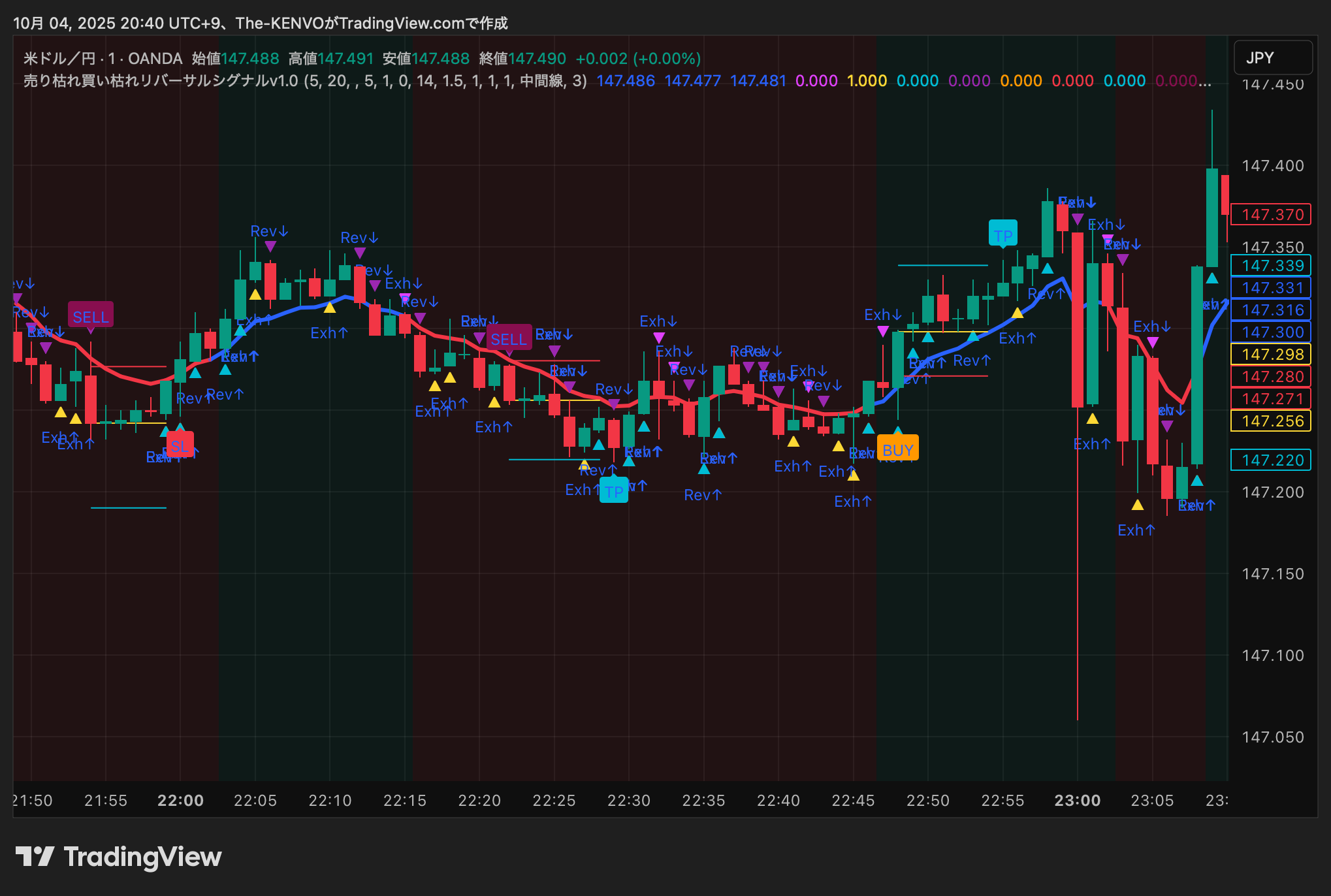Click the Rev↓ marker above the 22:05 candle
The width and height of the screenshot is (1331, 896).
(x=269, y=232)
